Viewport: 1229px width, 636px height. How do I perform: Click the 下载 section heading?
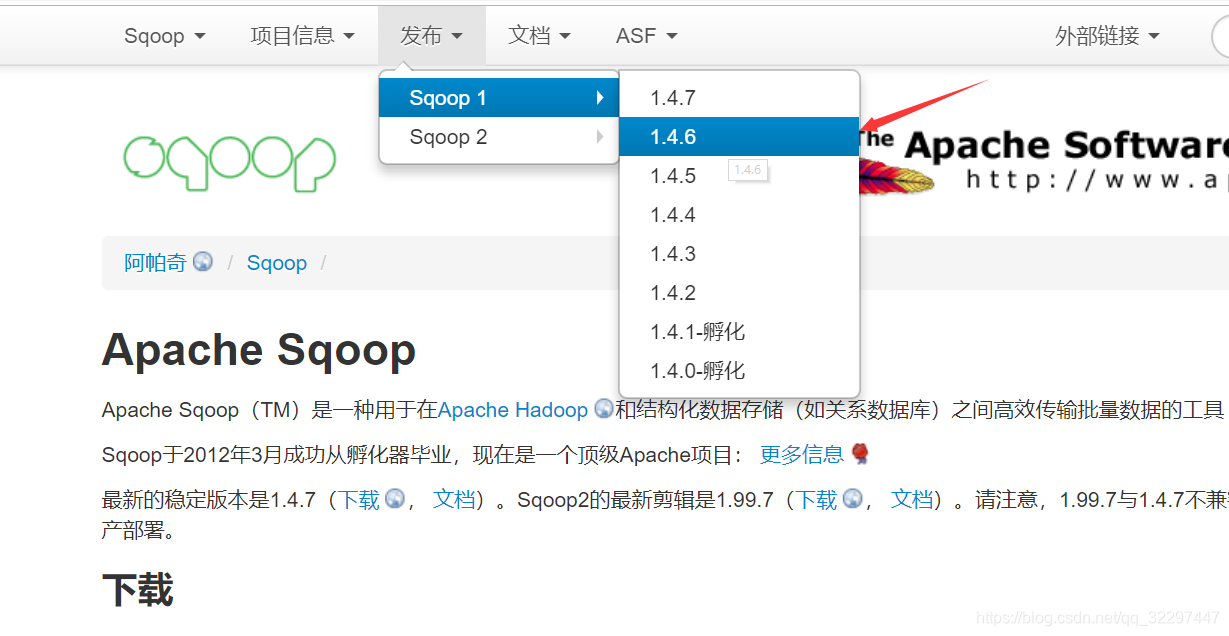tap(138, 590)
